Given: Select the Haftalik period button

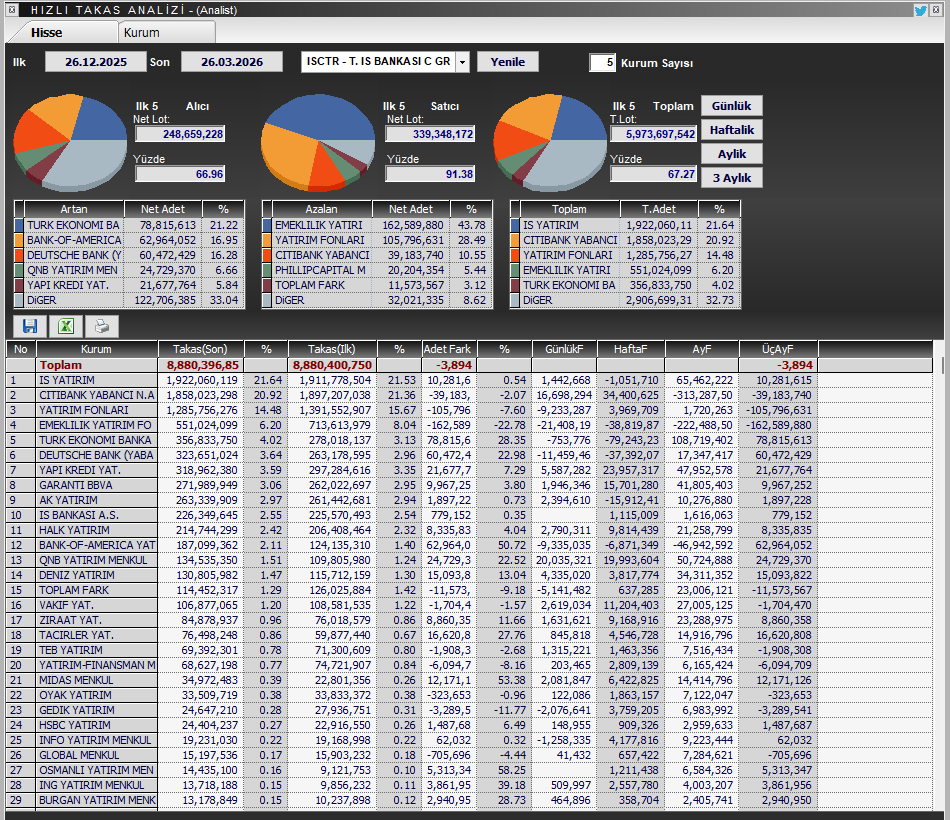Looking at the screenshot, I should (x=731, y=130).
